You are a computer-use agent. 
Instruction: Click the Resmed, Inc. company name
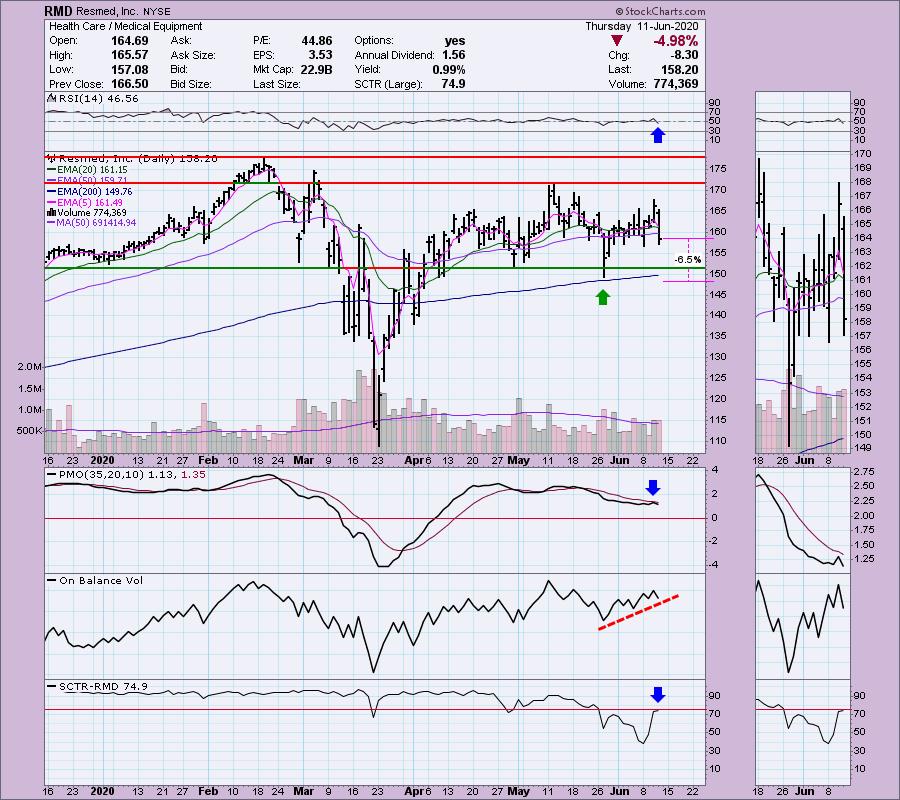click(x=105, y=11)
